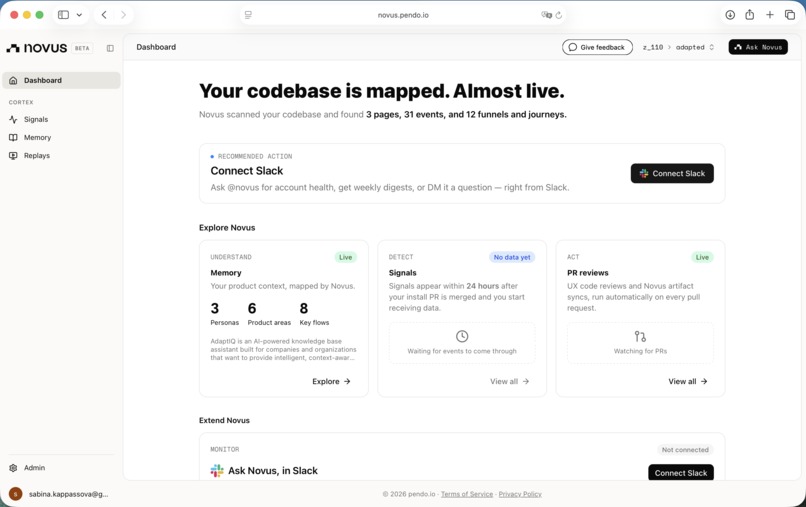Image resolution: width=806 pixels, height=507 pixels.
Task: Click Waiting for events to come through box
Action: click(x=462, y=342)
